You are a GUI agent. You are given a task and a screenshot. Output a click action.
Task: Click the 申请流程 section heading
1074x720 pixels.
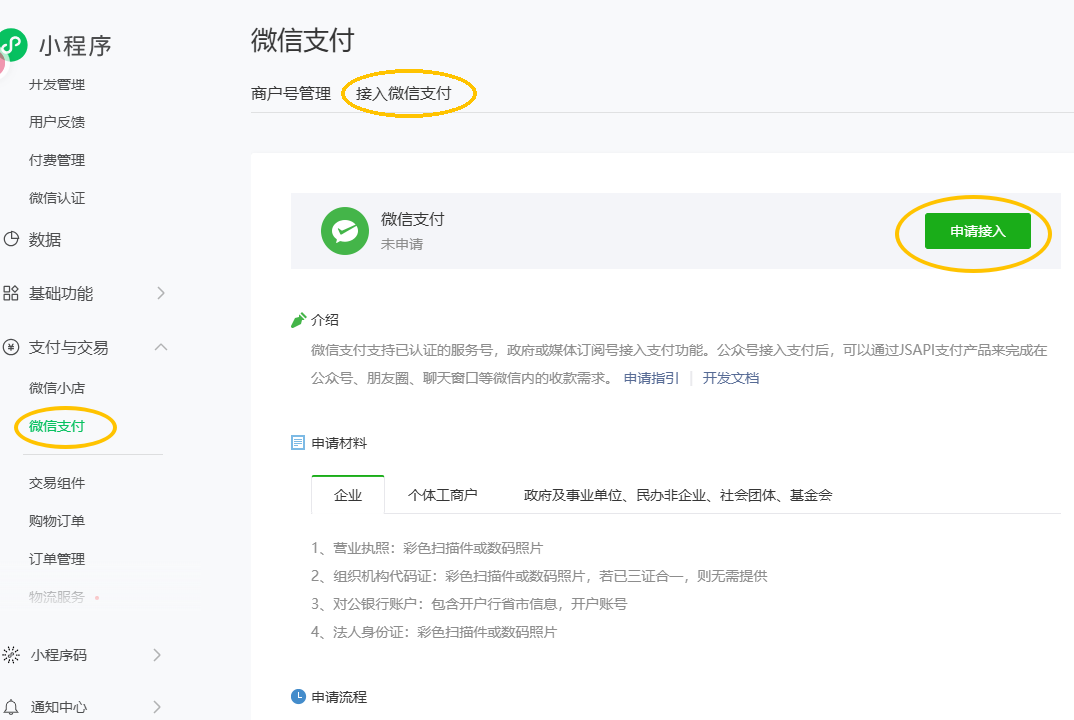coord(339,697)
